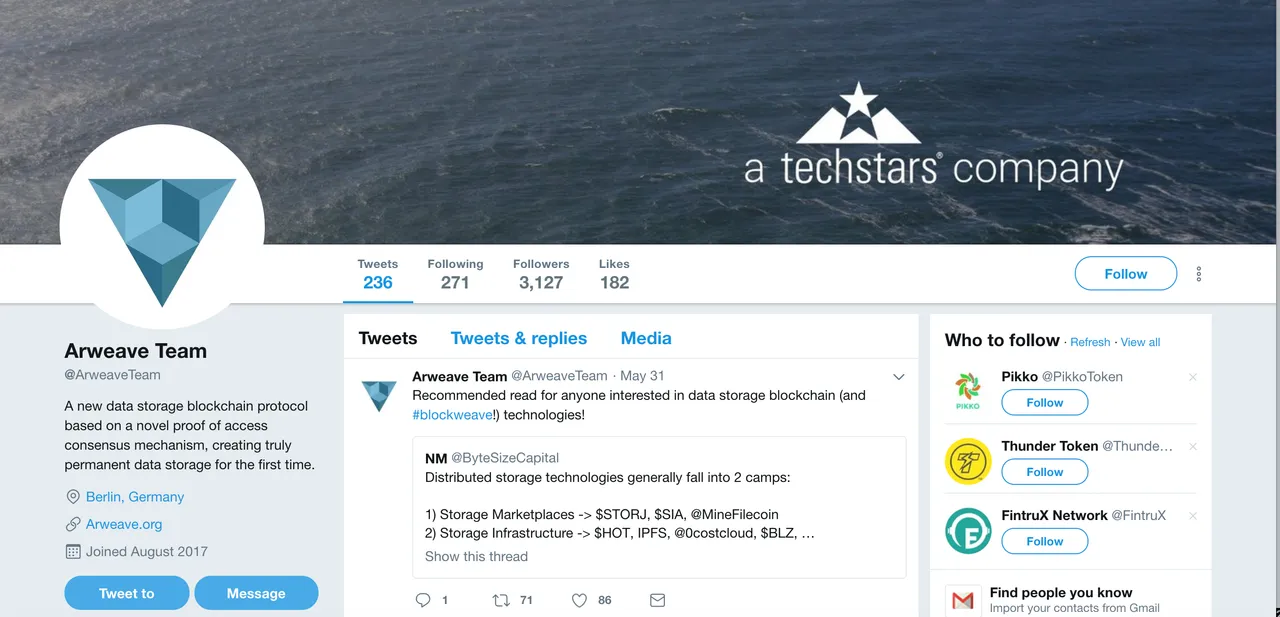Screen dimensions: 1280x617
Task: Click the Arweave Team profile picture
Action: coord(162,227)
